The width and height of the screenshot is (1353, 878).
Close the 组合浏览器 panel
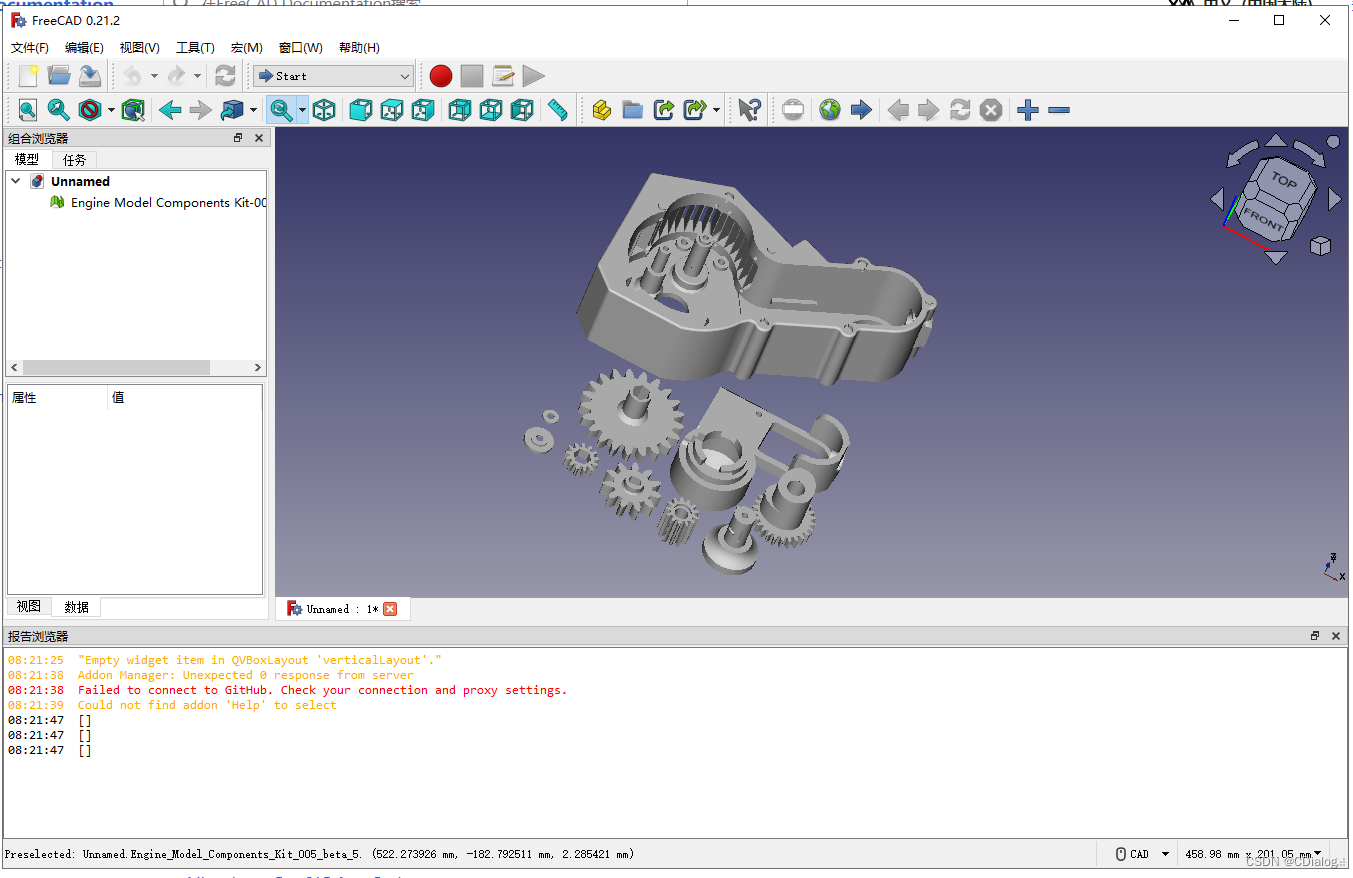259,138
